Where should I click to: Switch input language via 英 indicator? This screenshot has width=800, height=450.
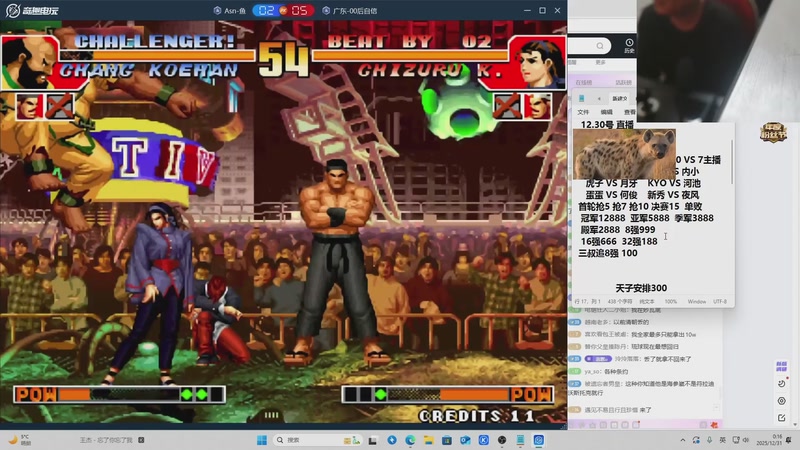tap(722, 440)
